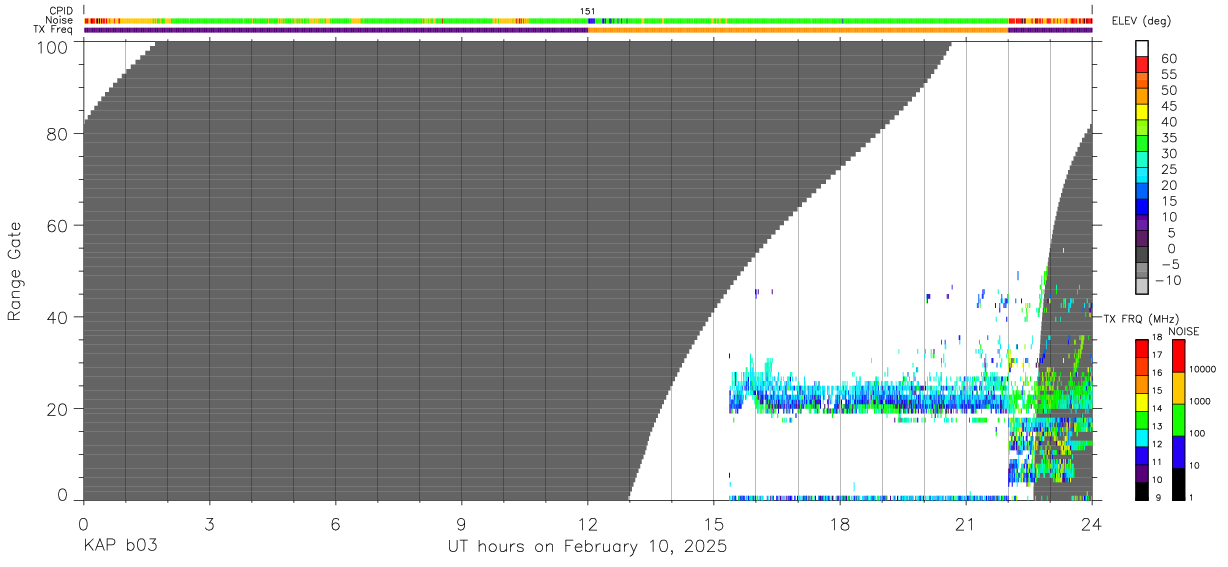1228x567 pixels.
Task: Click the yellow swatch in ELEV color bar
Action: pyautogui.click(x=1141, y=113)
